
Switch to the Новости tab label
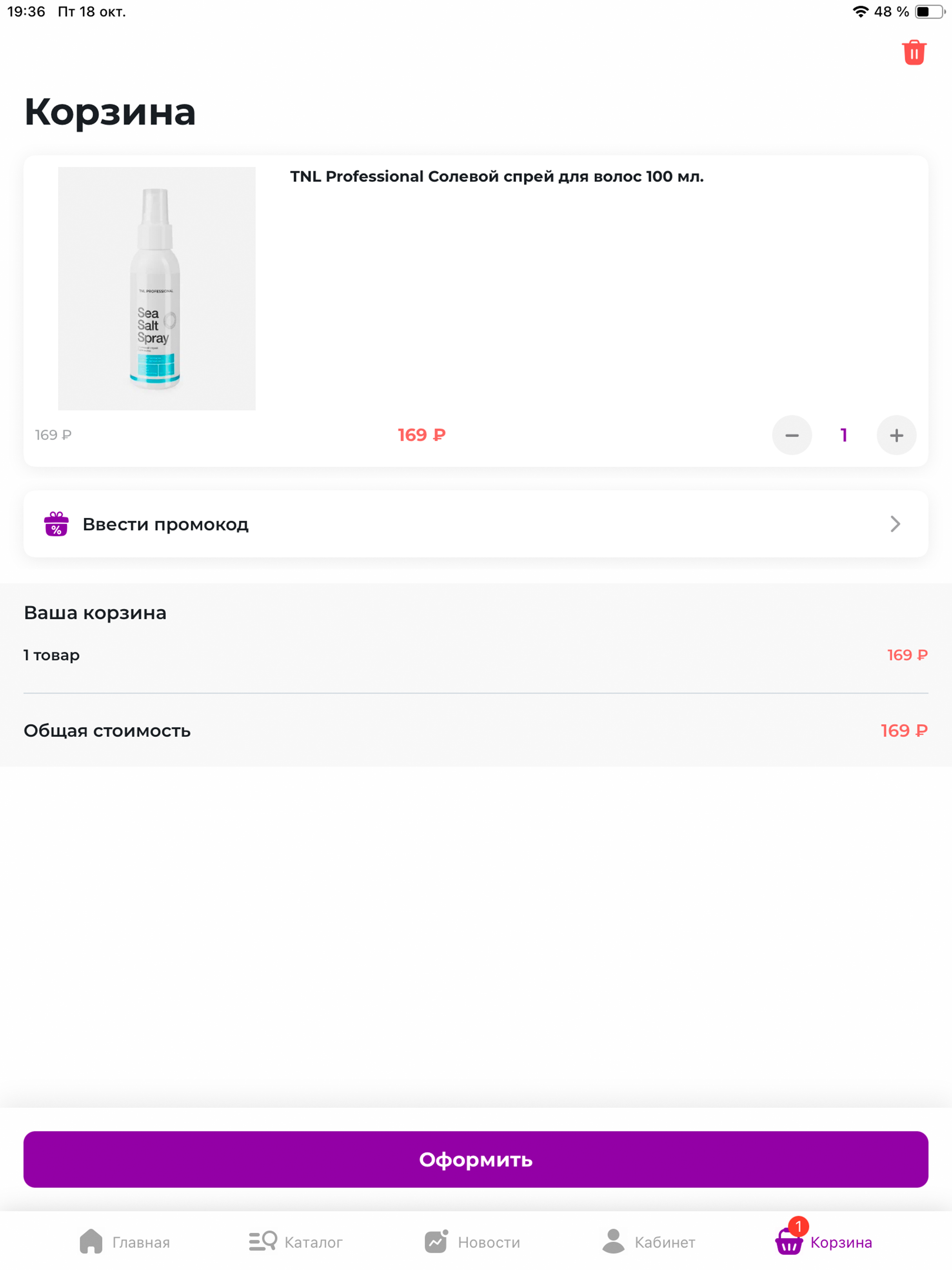489,1243
